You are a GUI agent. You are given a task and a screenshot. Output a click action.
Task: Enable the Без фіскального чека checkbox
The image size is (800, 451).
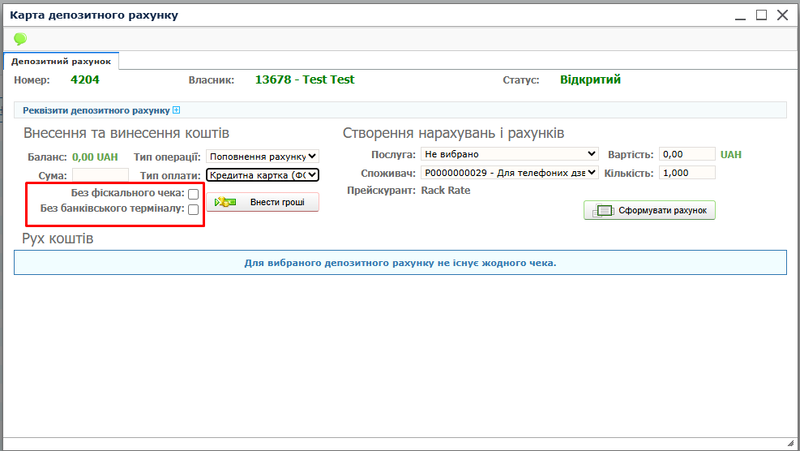(193, 193)
